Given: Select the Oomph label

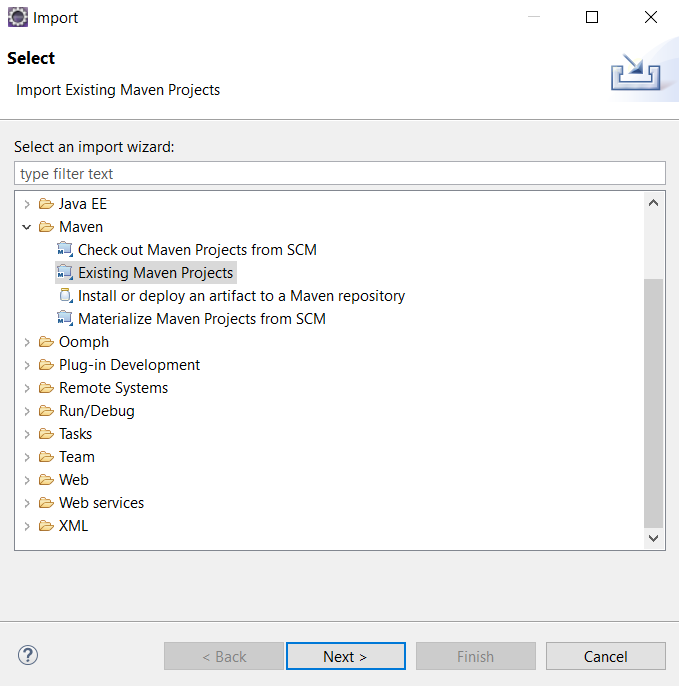Looking at the screenshot, I should (84, 342).
